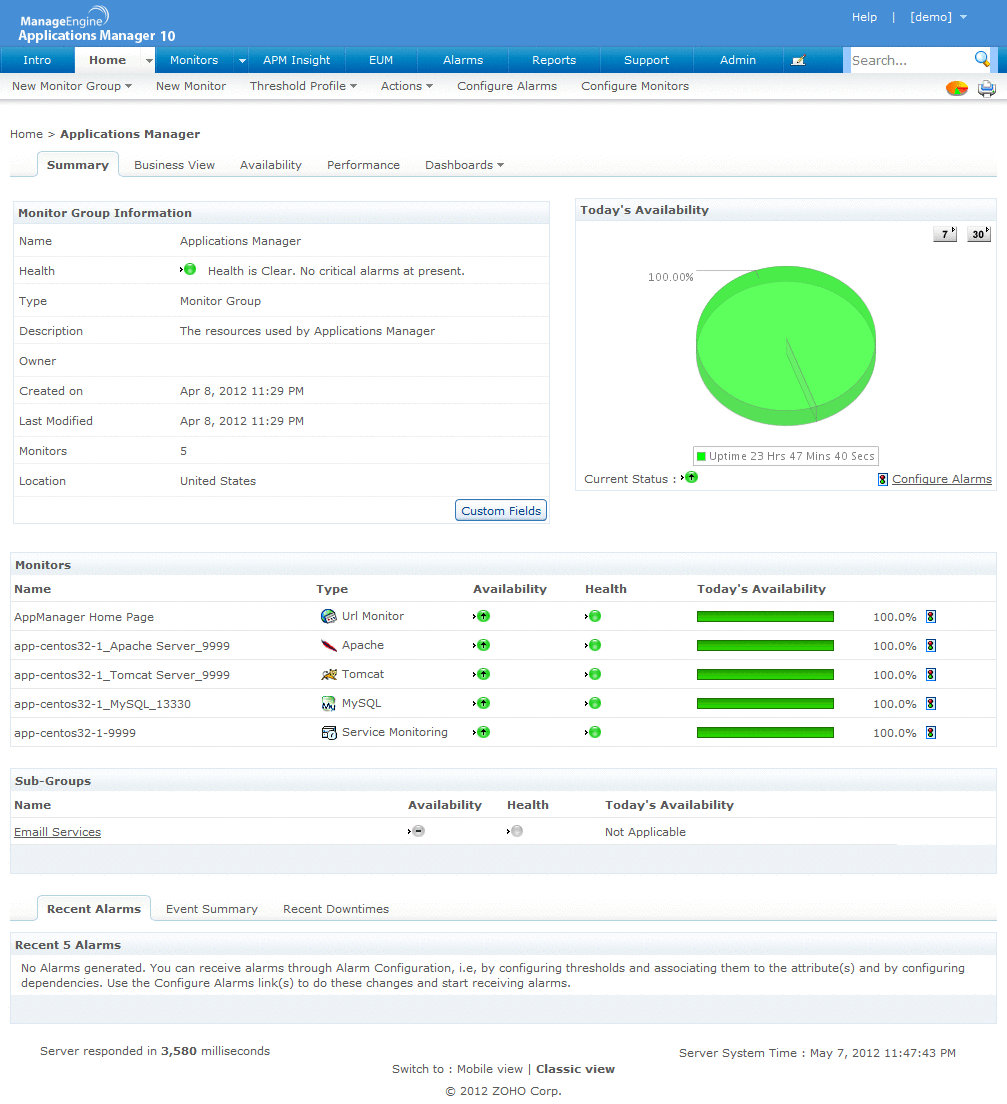This screenshot has height=1104, width=1007.
Task: Configure alarm icon for Apache Server row
Action: click(x=931, y=646)
